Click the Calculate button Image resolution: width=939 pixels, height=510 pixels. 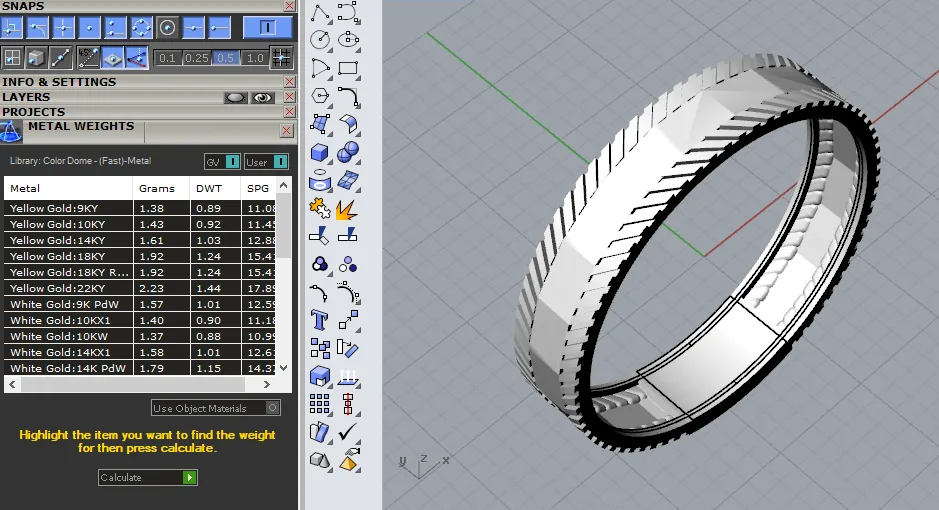tap(148, 477)
